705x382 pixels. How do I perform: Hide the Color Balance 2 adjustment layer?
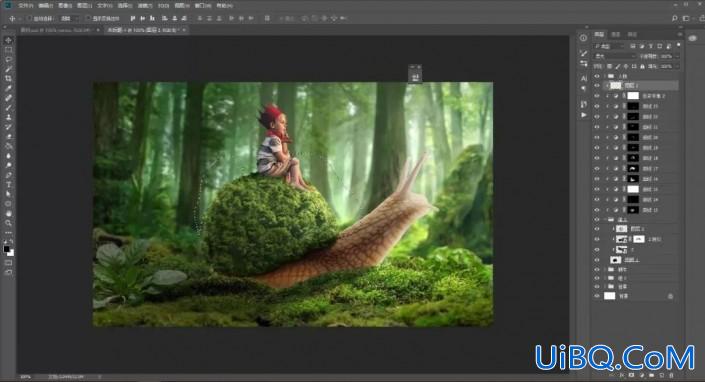click(x=597, y=96)
